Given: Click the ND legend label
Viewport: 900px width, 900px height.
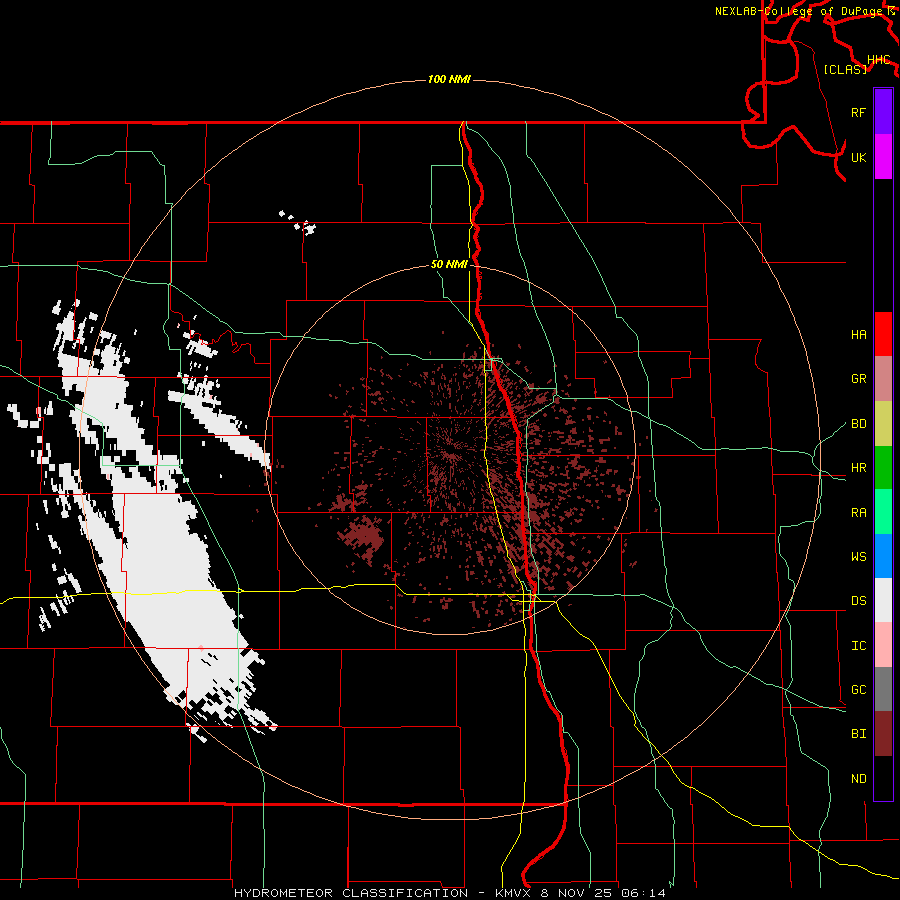Looking at the screenshot, I should 859,779.
